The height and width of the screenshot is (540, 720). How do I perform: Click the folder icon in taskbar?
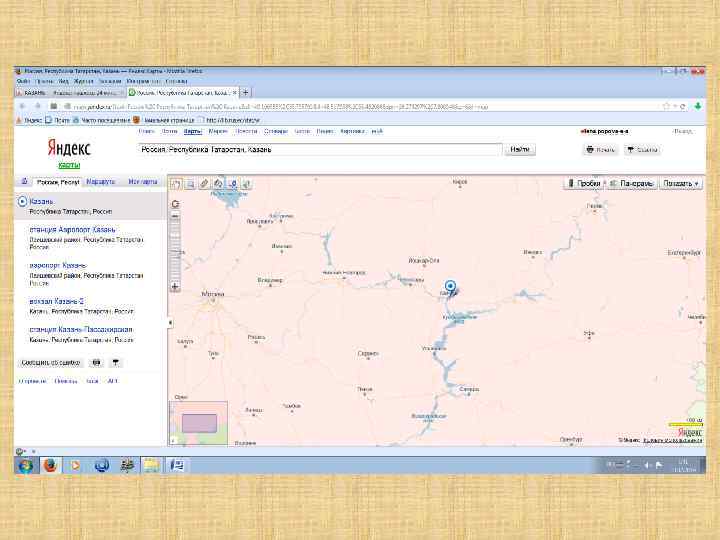click(x=151, y=466)
